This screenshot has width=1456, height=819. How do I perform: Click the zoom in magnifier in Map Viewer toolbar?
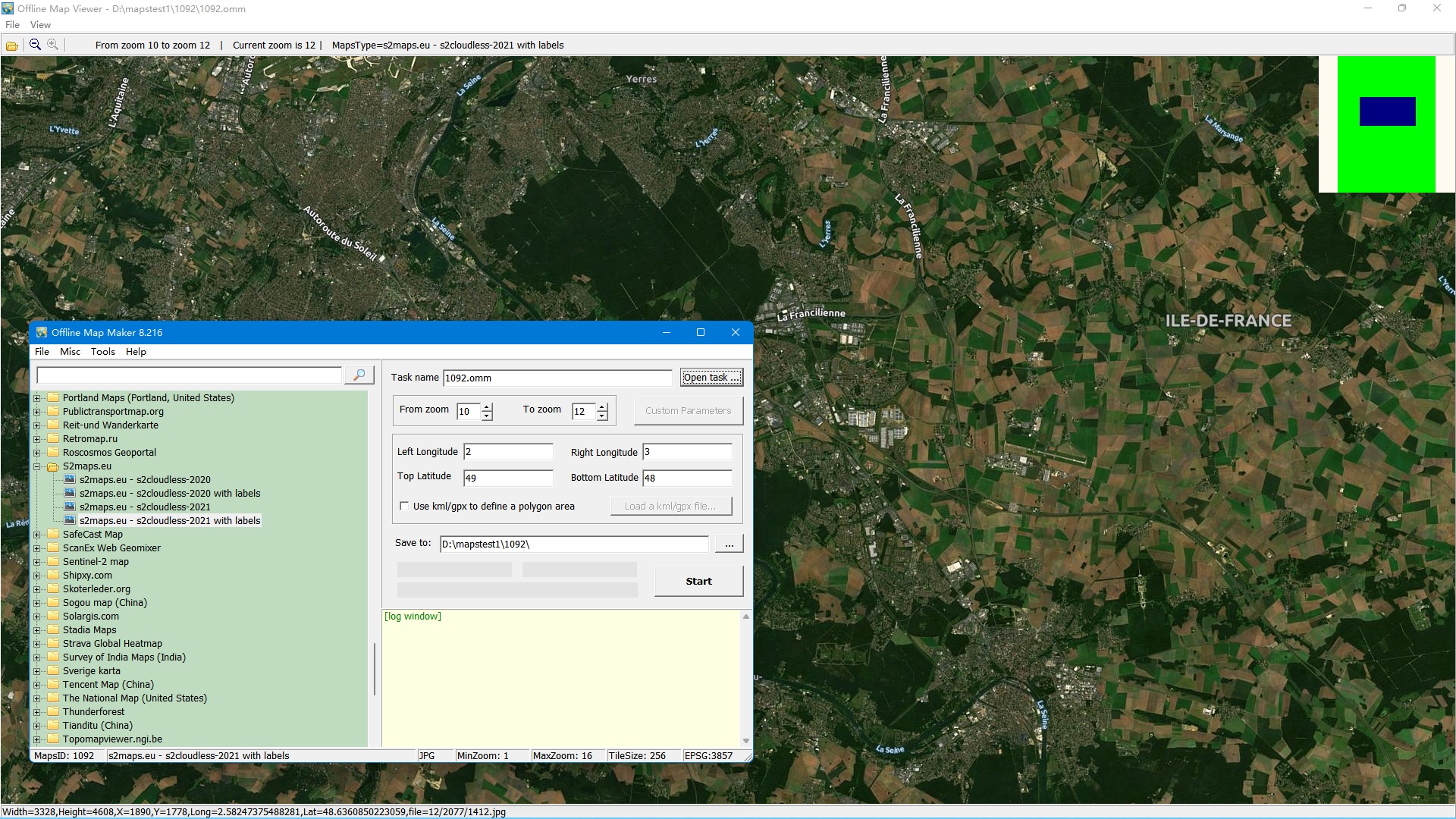tap(52, 45)
